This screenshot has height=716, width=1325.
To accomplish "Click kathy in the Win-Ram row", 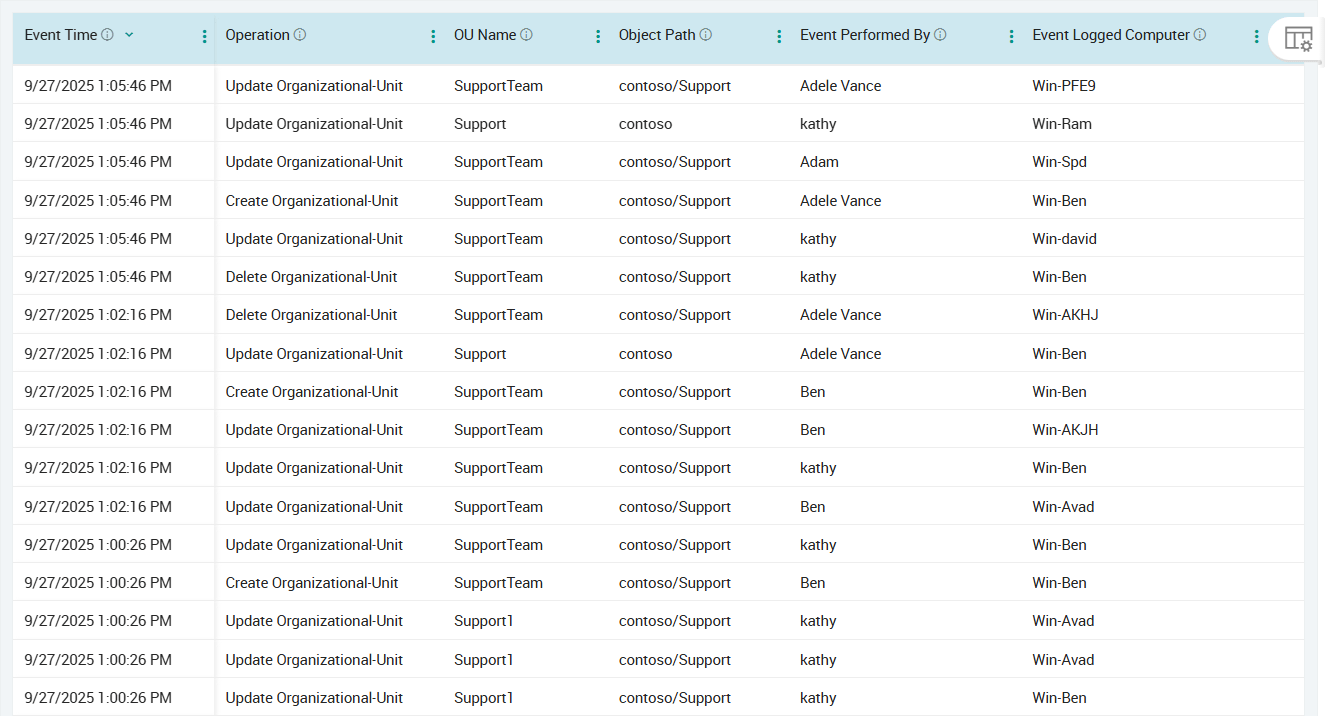I will [x=818, y=124].
